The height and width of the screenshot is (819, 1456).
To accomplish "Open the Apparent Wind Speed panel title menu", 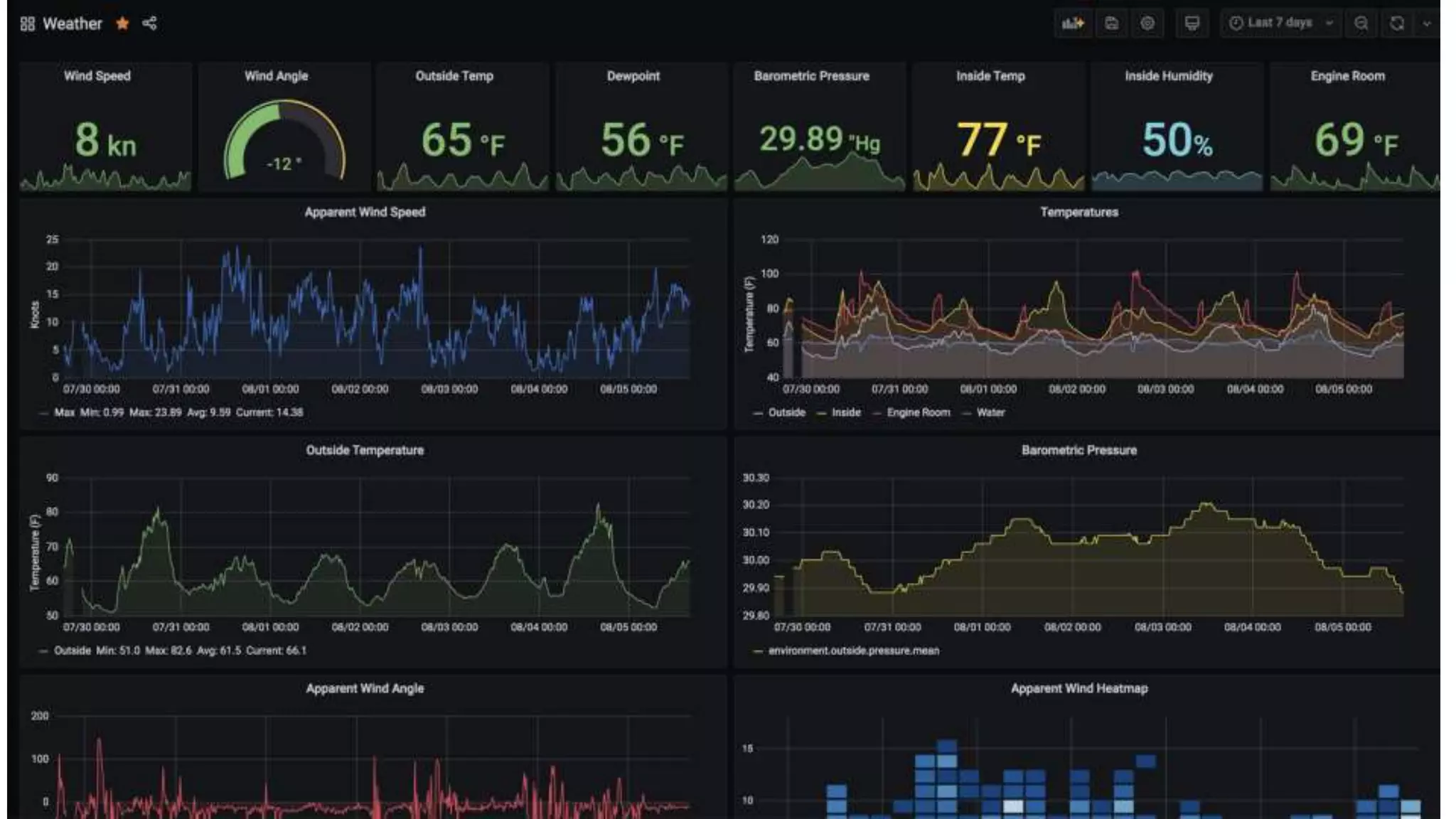I will (365, 212).
